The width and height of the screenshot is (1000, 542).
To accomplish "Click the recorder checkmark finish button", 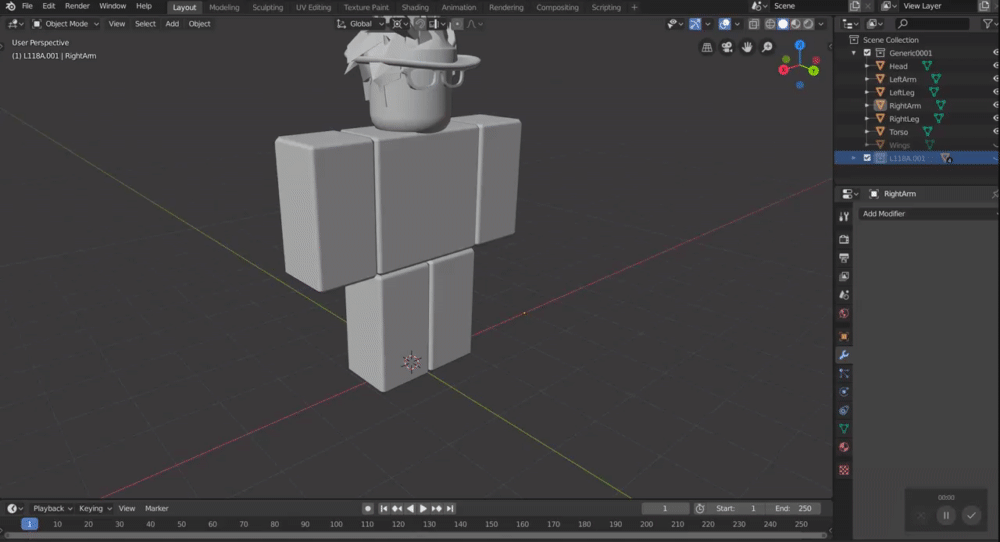I will pyautogui.click(x=971, y=515).
